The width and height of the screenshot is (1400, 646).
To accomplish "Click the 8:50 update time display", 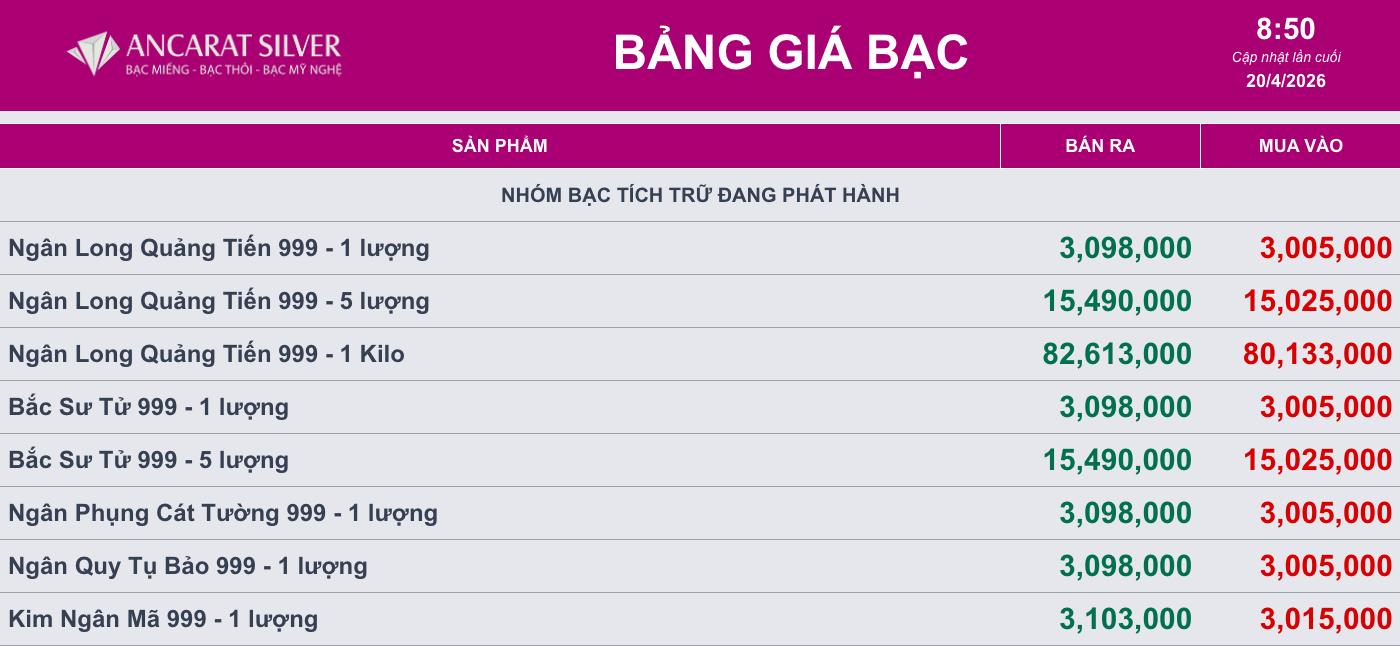I will 1285,29.
